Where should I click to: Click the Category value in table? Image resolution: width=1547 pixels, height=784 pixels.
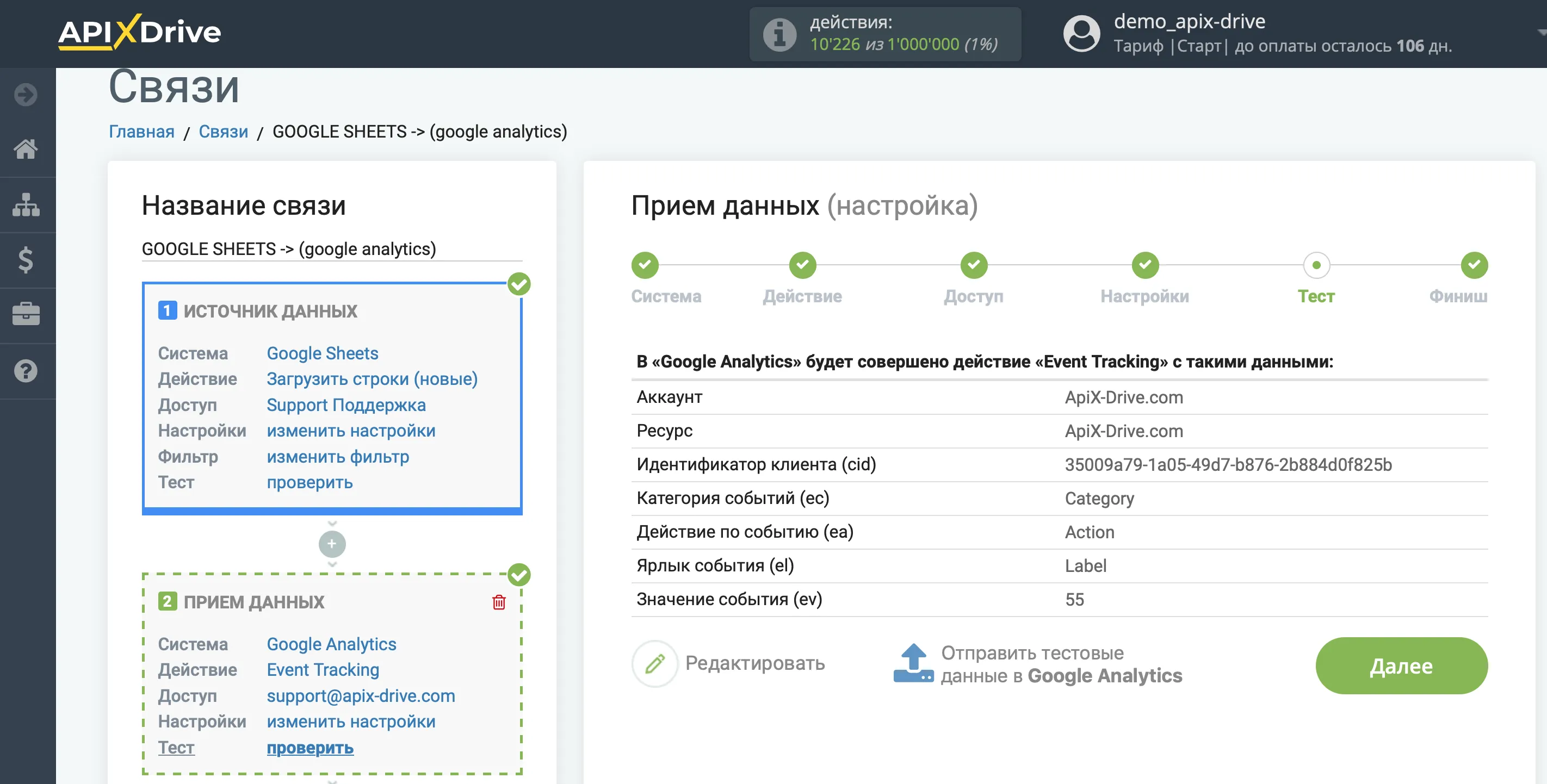click(x=1099, y=498)
